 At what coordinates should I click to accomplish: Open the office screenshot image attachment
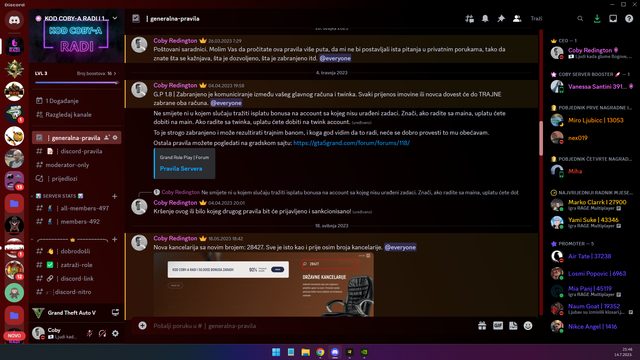(x=264, y=284)
